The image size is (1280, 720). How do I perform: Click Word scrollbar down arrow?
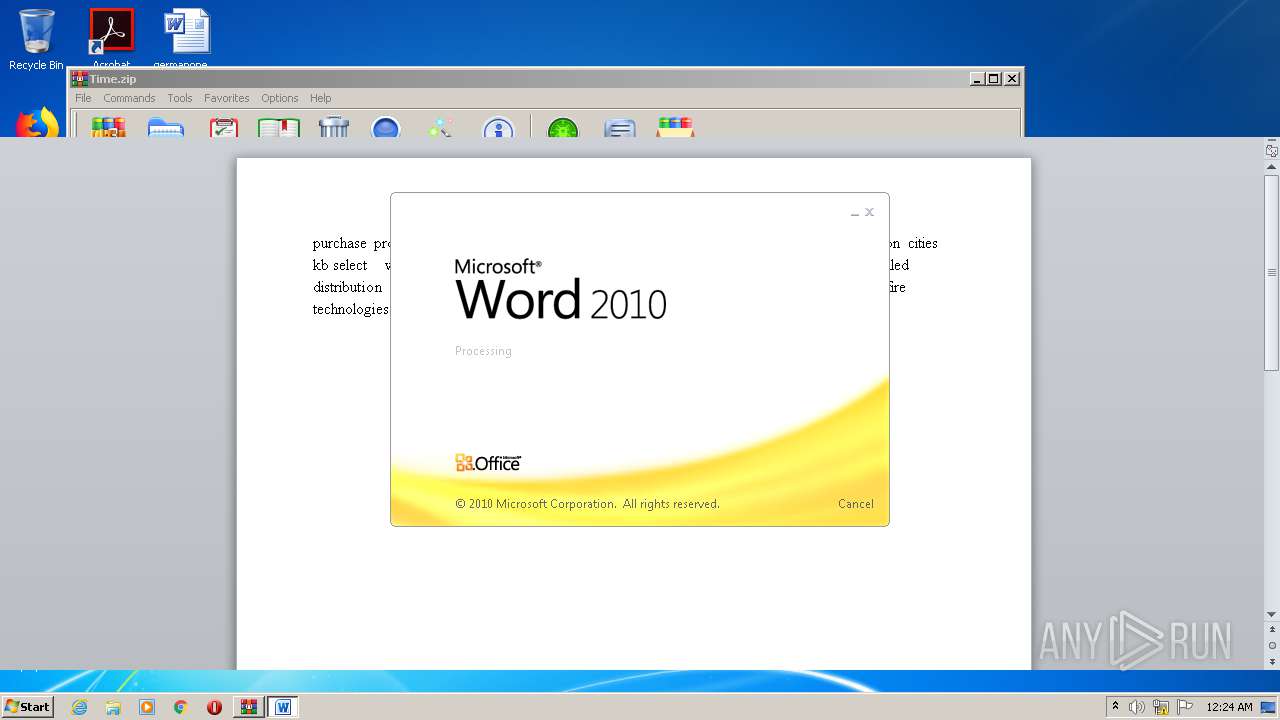[x=1272, y=615]
